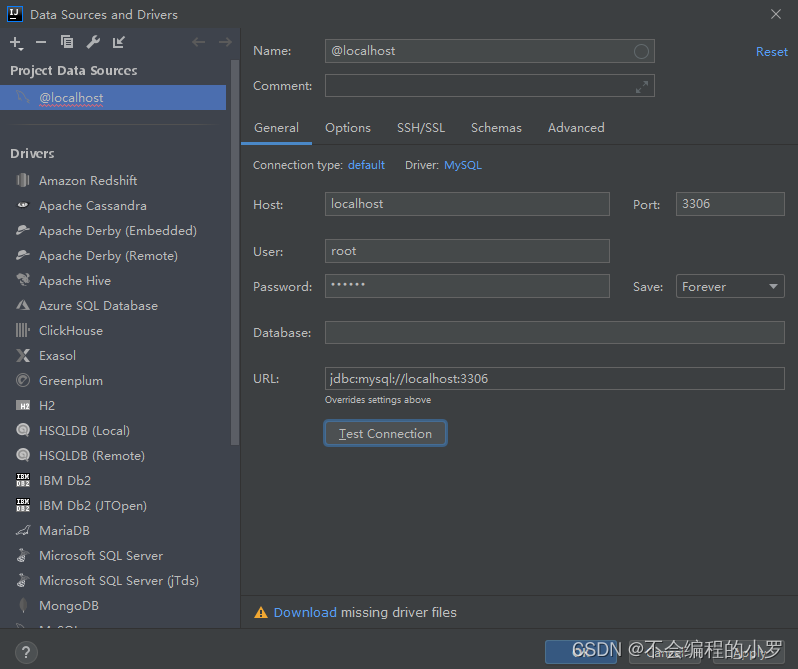Click the Microsoft SQL Server icon
The image size is (798, 669).
[x=22, y=556]
